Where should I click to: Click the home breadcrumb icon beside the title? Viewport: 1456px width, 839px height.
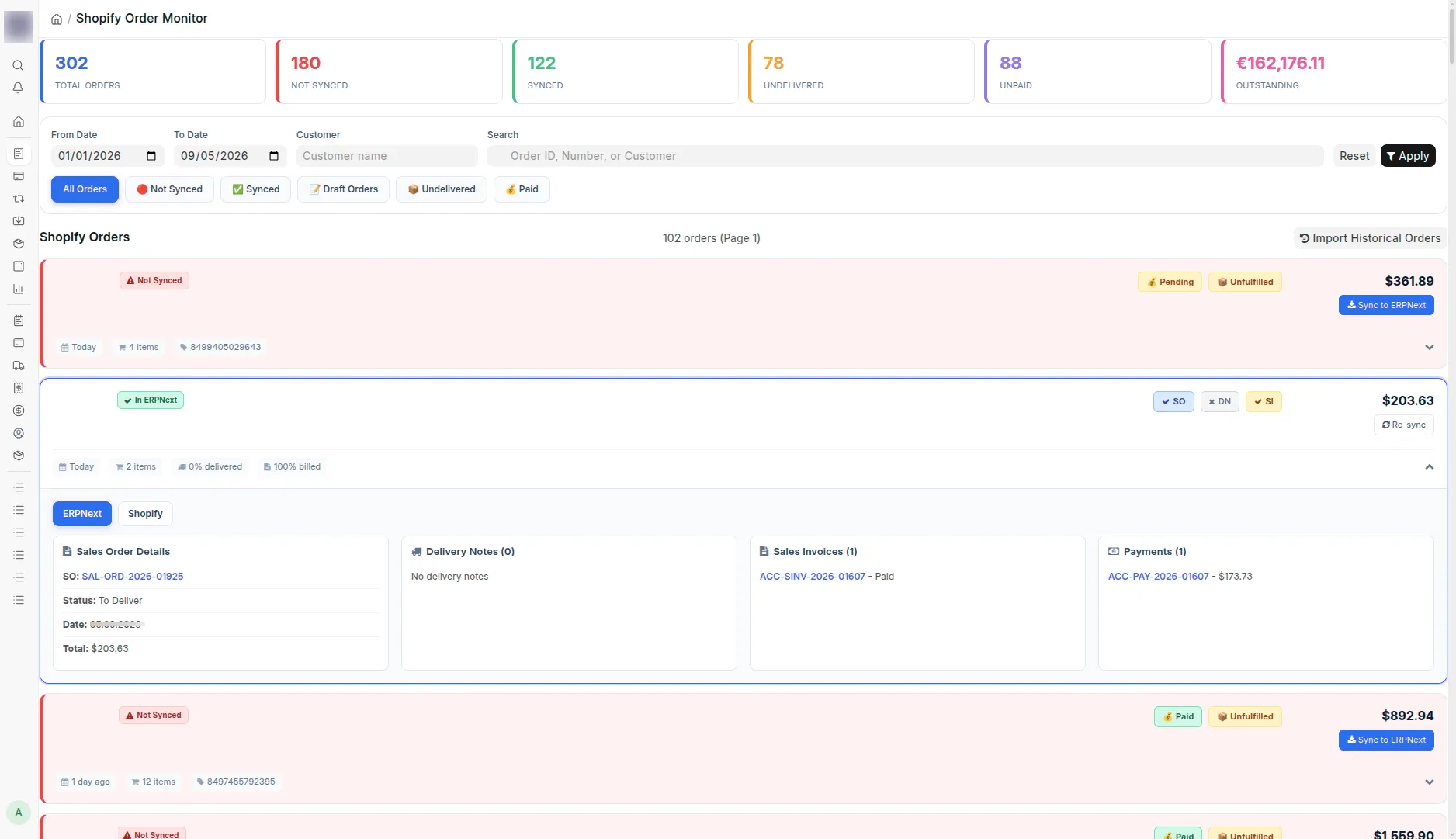point(57,19)
